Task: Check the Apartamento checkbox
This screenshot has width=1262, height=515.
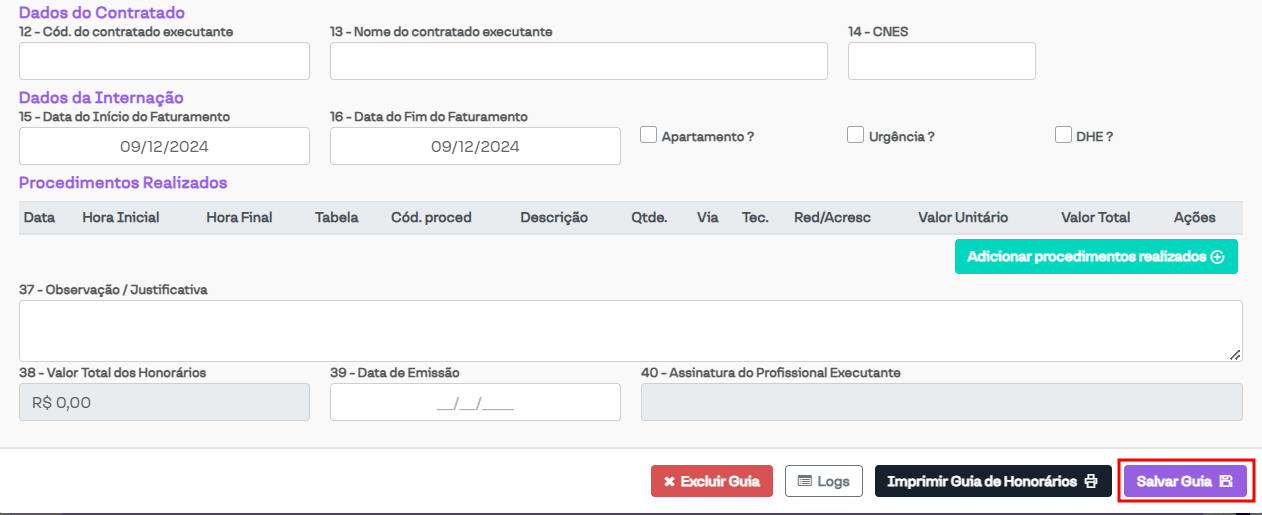Action: pos(648,135)
